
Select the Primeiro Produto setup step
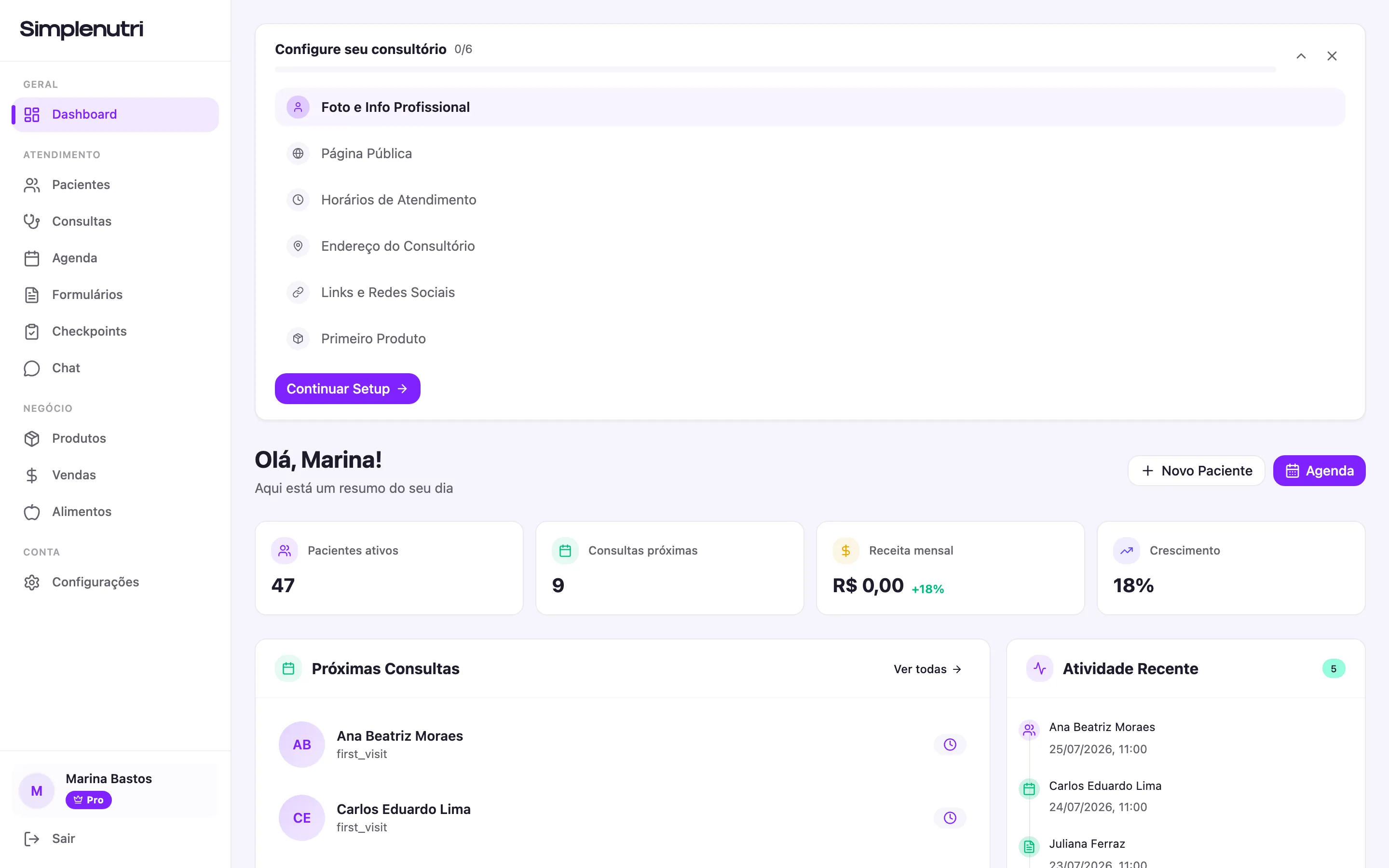(x=809, y=339)
